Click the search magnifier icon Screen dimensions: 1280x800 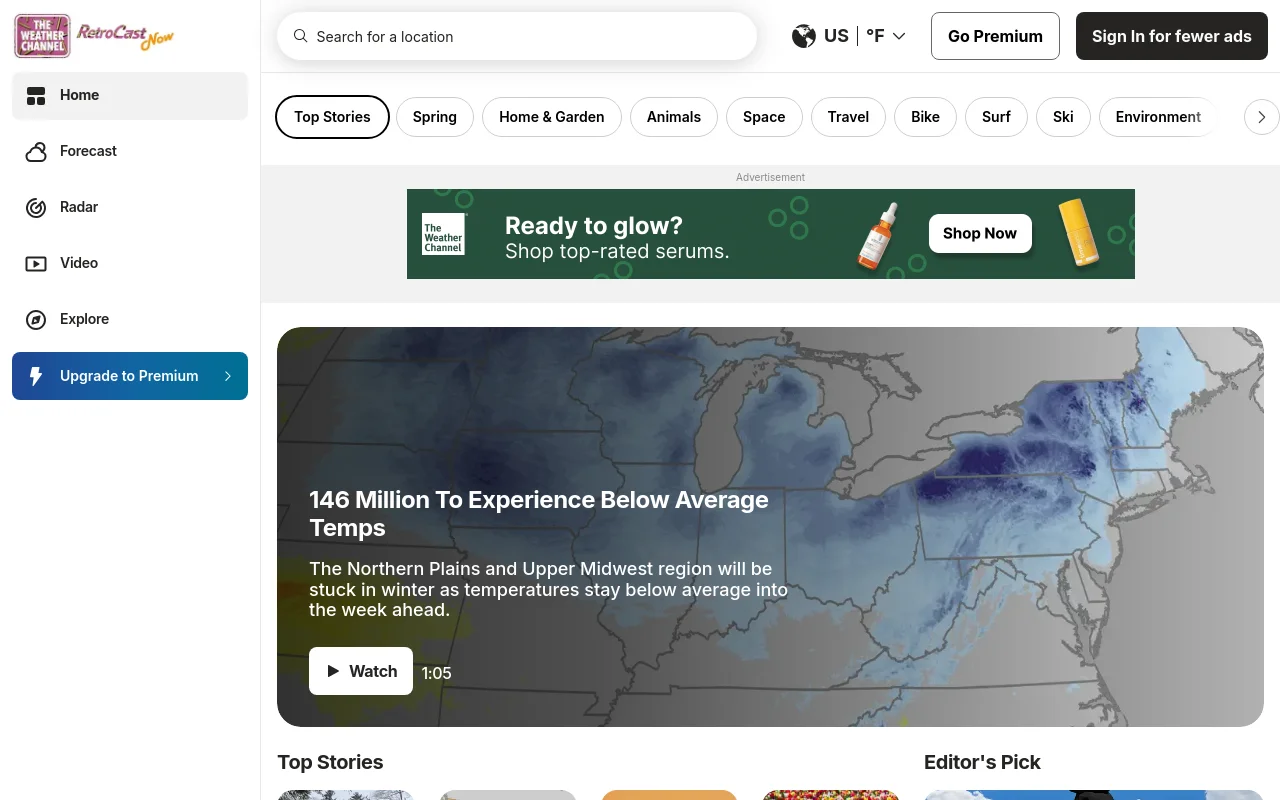tap(300, 36)
